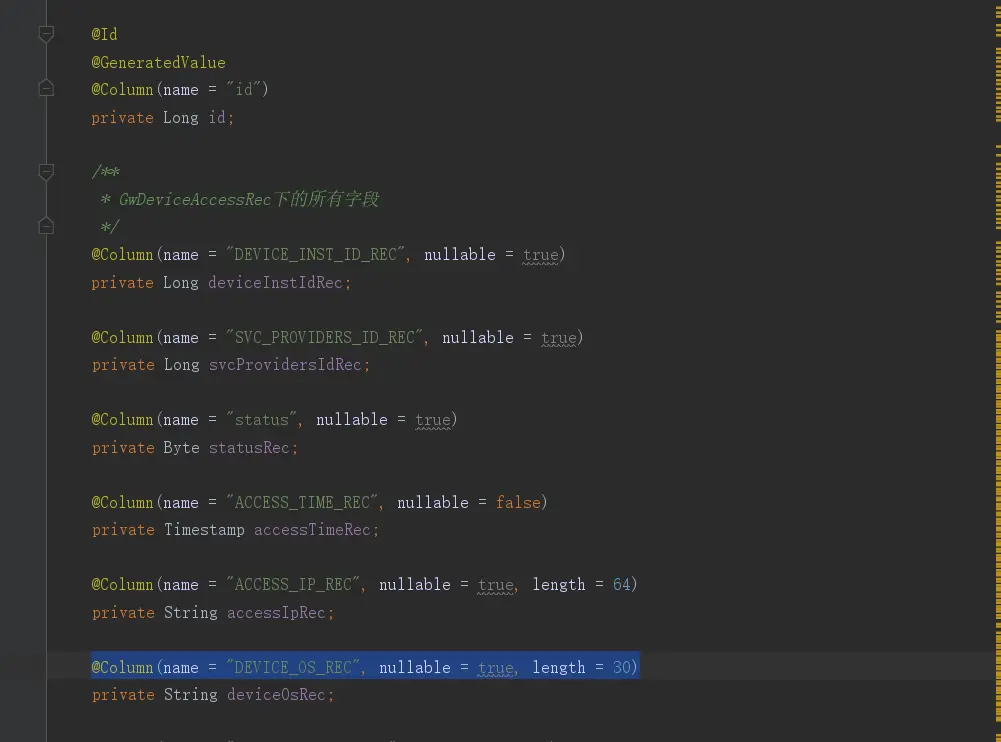Collapse fold marker beside @Id annotation
This screenshot has width=1001, height=742.
point(46,34)
